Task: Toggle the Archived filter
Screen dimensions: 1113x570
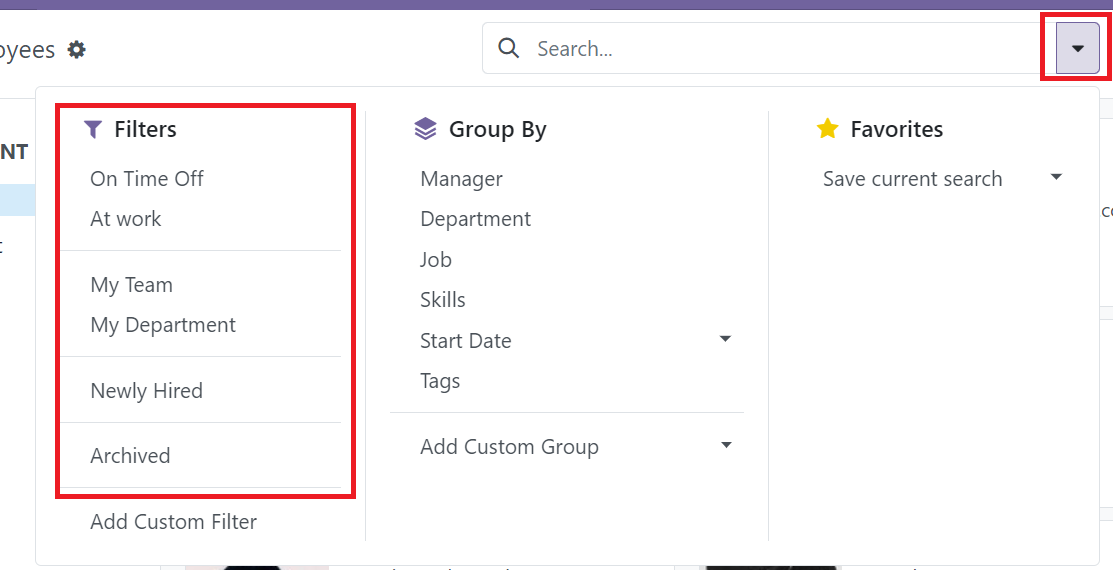Action: [x=130, y=456]
